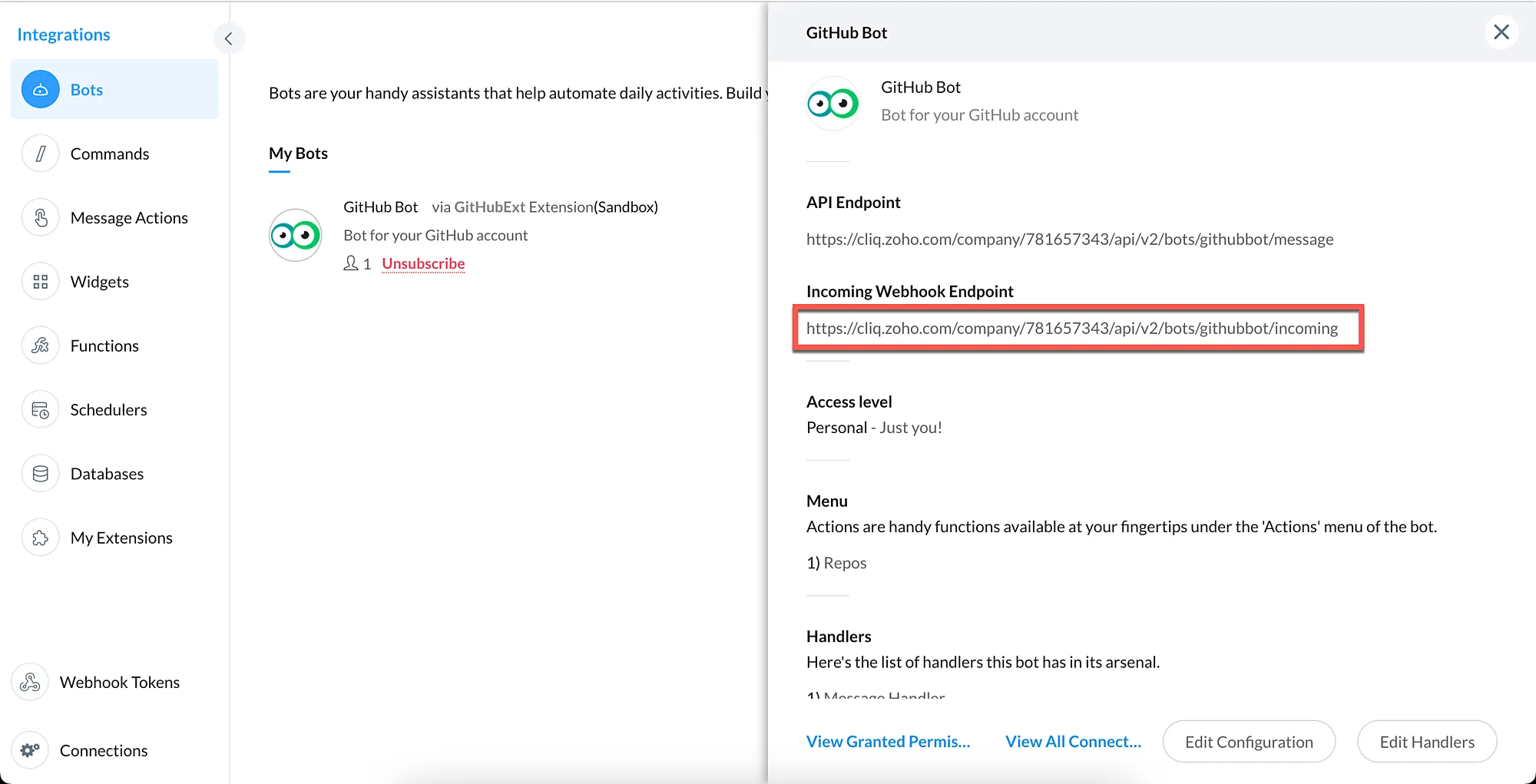Select the Databases icon
This screenshot has width=1536, height=784.
[41, 474]
